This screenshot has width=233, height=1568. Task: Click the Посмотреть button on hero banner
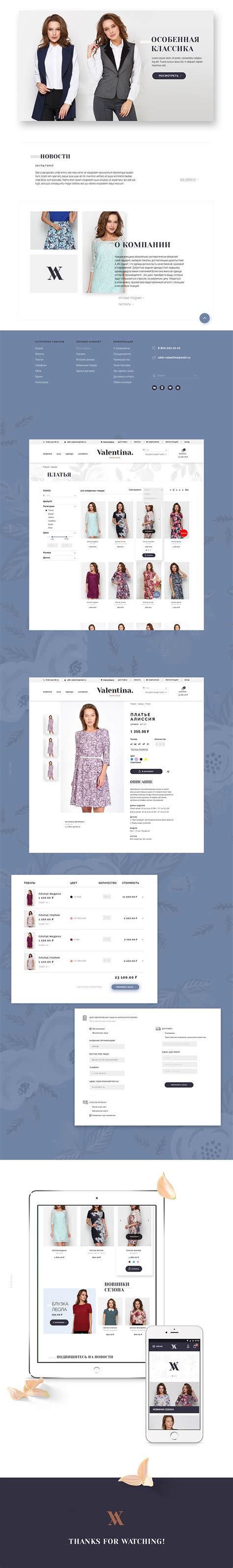[169, 76]
